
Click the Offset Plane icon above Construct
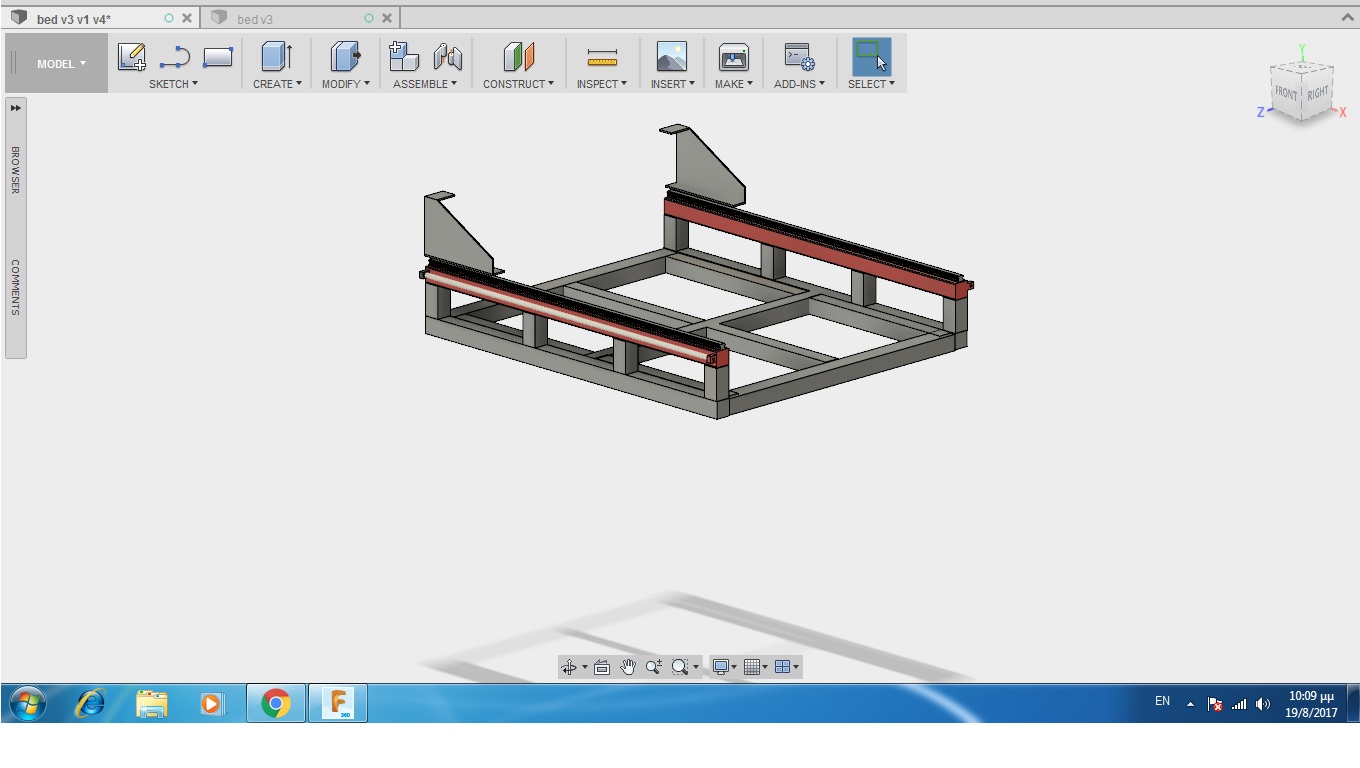[x=518, y=57]
